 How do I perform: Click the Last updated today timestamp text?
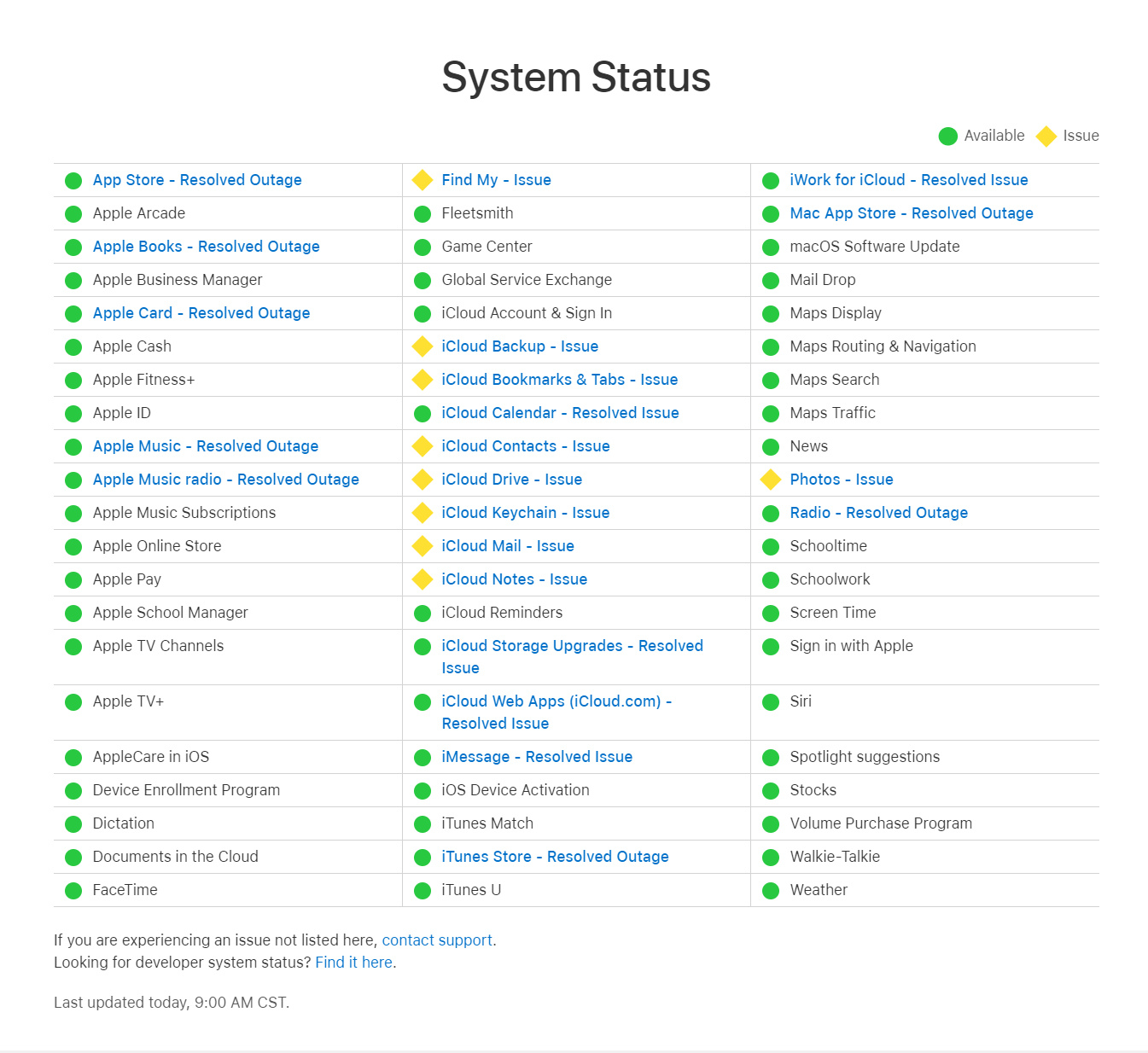[172, 1003]
